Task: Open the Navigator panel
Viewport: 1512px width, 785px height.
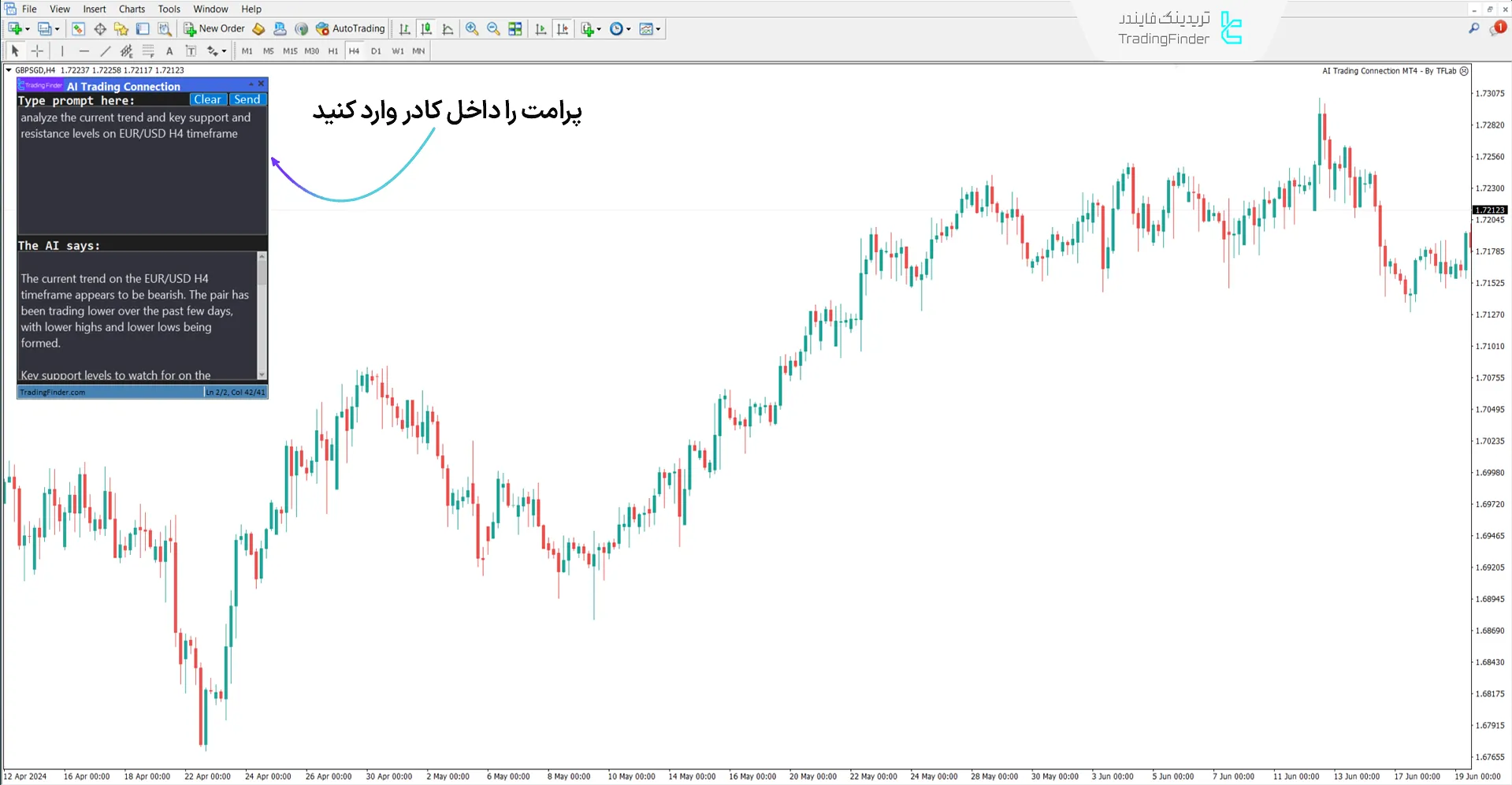Action: 121,28
